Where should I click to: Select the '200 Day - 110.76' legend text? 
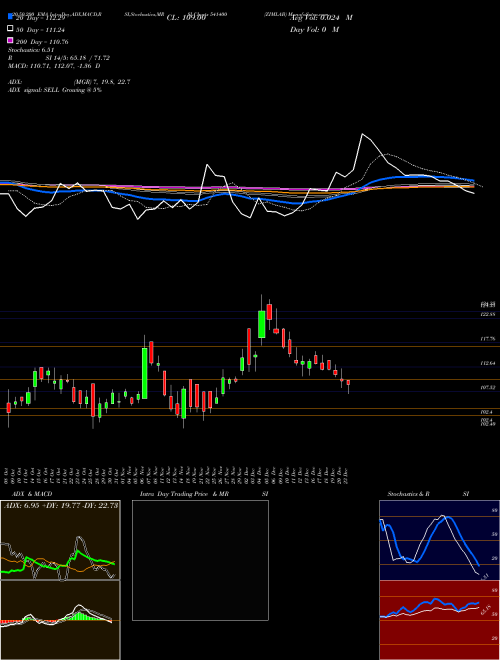(x=42, y=42)
